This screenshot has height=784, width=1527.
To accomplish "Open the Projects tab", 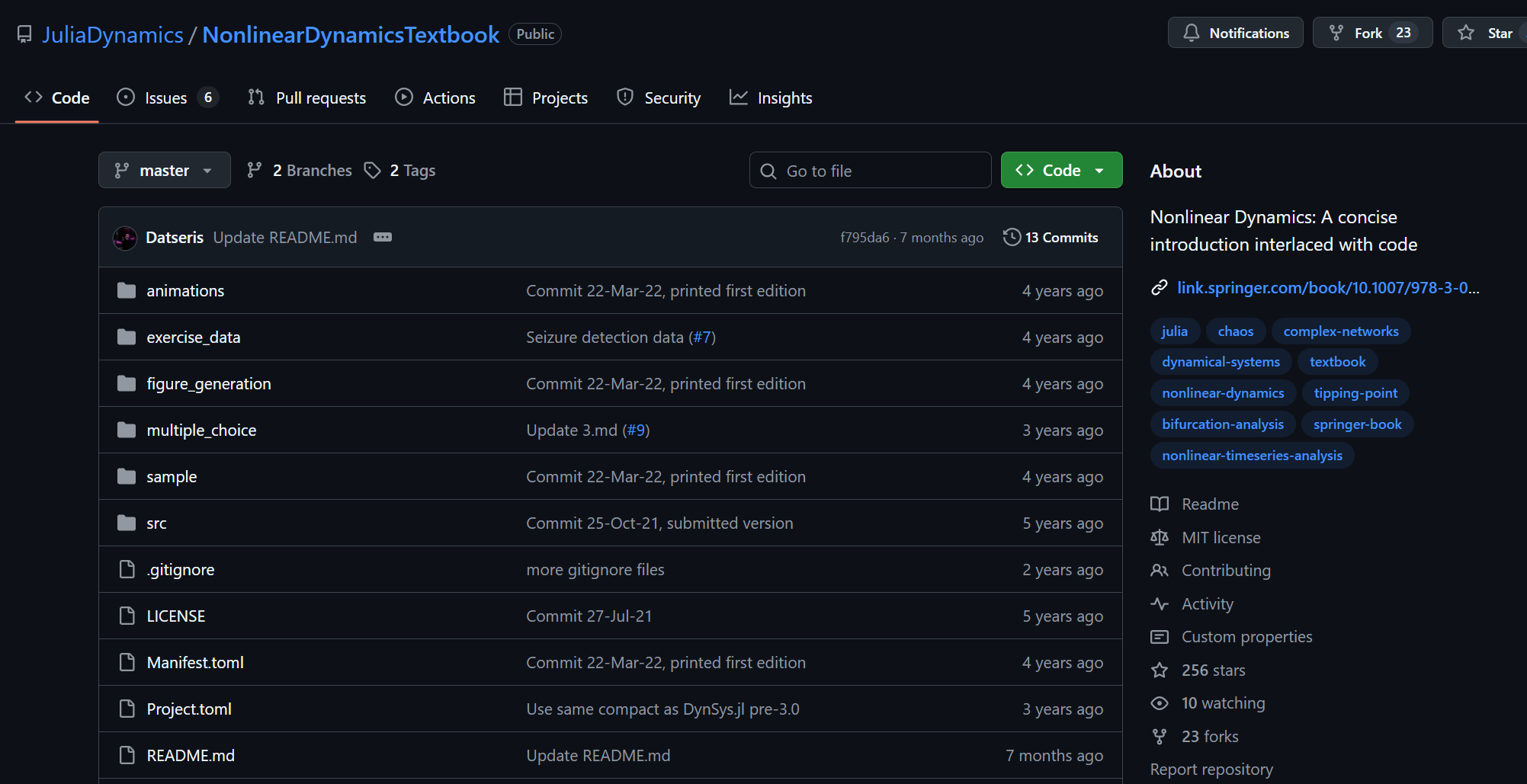I will [546, 98].
